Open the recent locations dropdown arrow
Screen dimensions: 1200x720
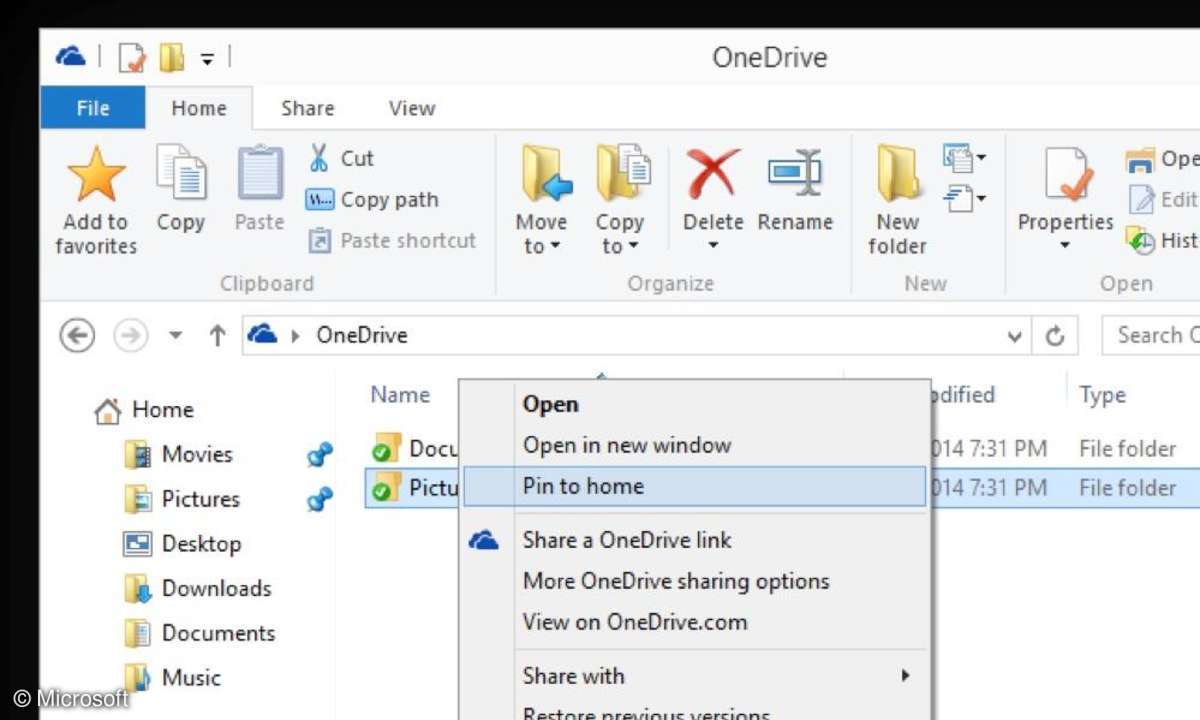point(176,336)
